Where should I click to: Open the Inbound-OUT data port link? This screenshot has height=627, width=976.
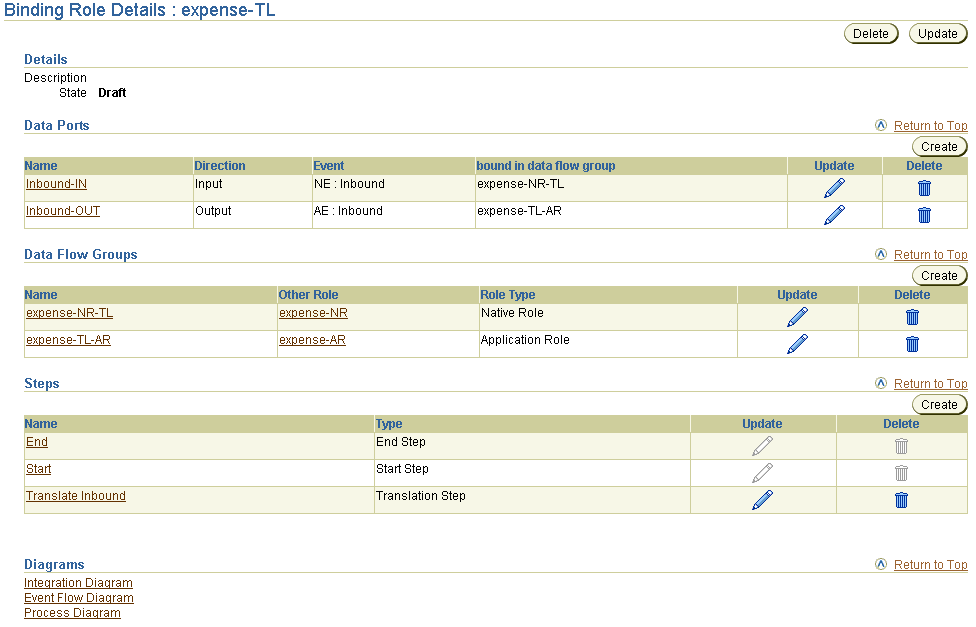pos(63,210)
